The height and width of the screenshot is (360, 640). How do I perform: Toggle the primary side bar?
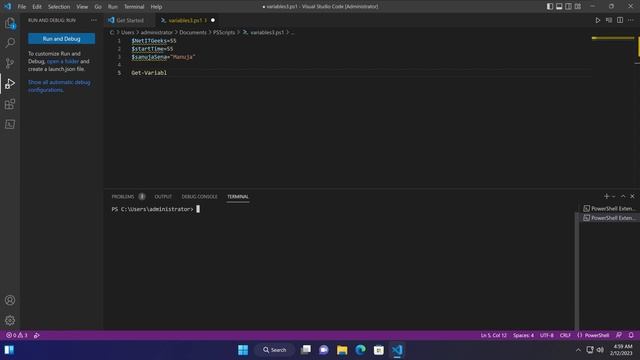tap(550, 7)
